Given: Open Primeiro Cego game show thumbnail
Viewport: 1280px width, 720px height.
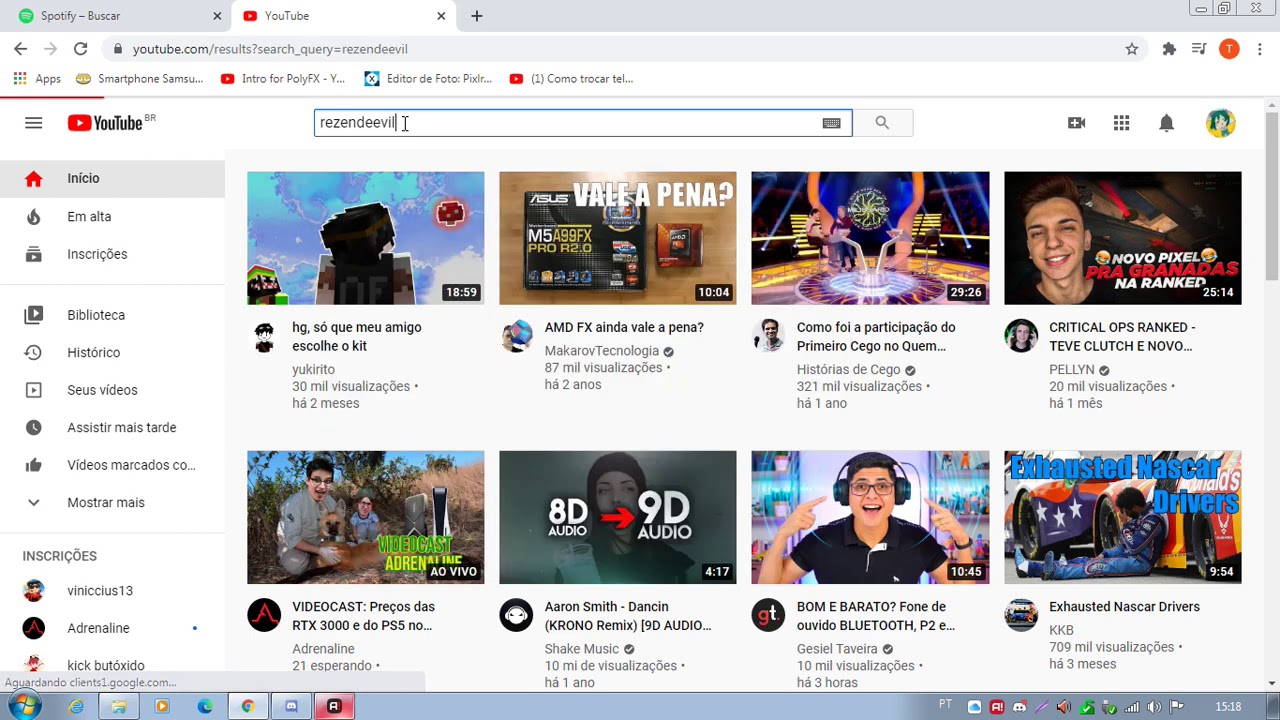Looking at the screenshot, I should pyautogui.click(x=870, y=238).
